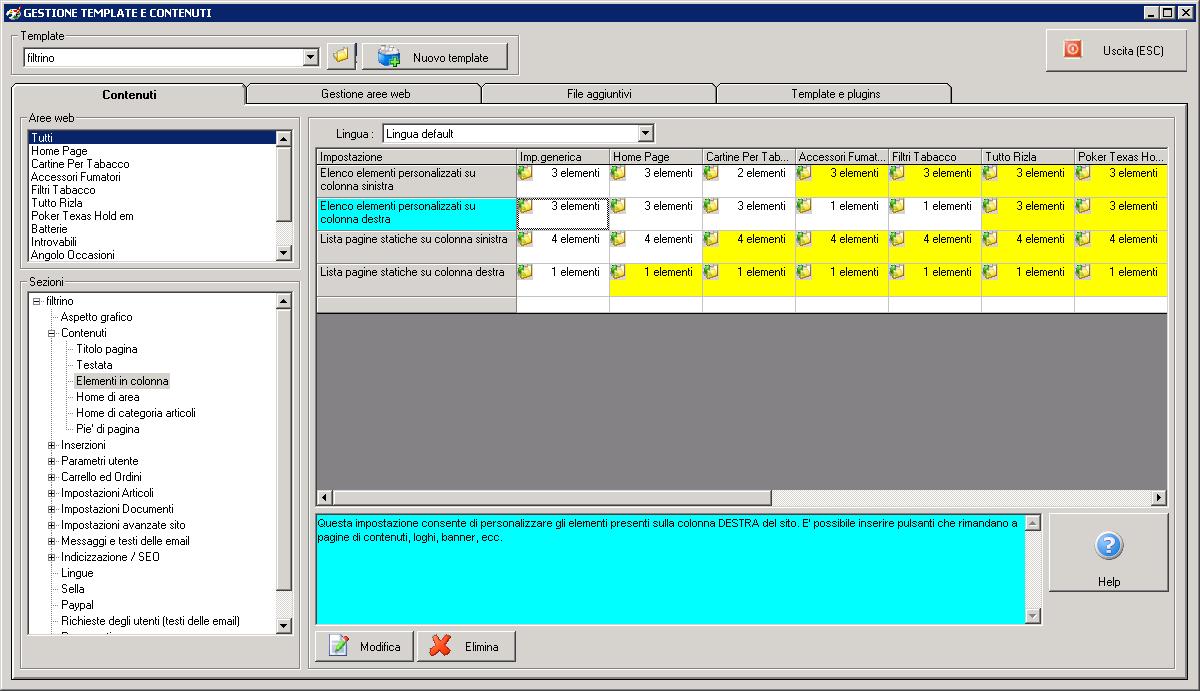Open the Lingua dropdown arrow

645,133
